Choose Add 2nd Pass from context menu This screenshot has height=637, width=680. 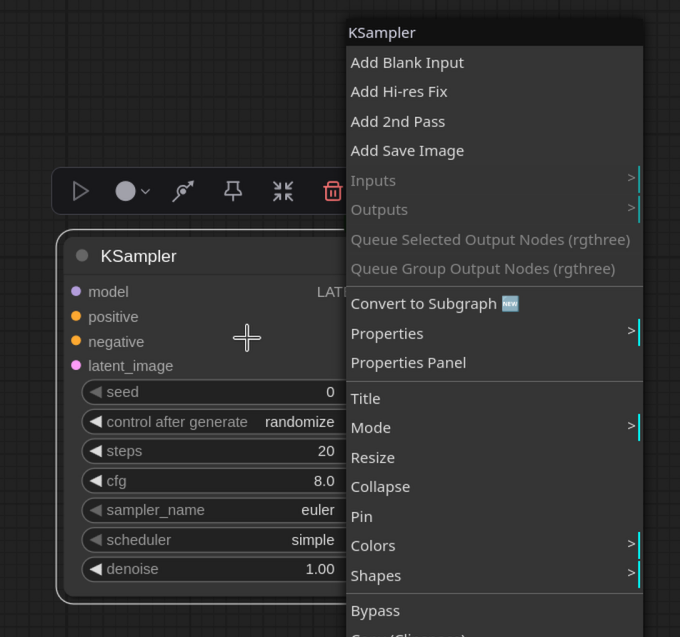(x=494, y=122)
